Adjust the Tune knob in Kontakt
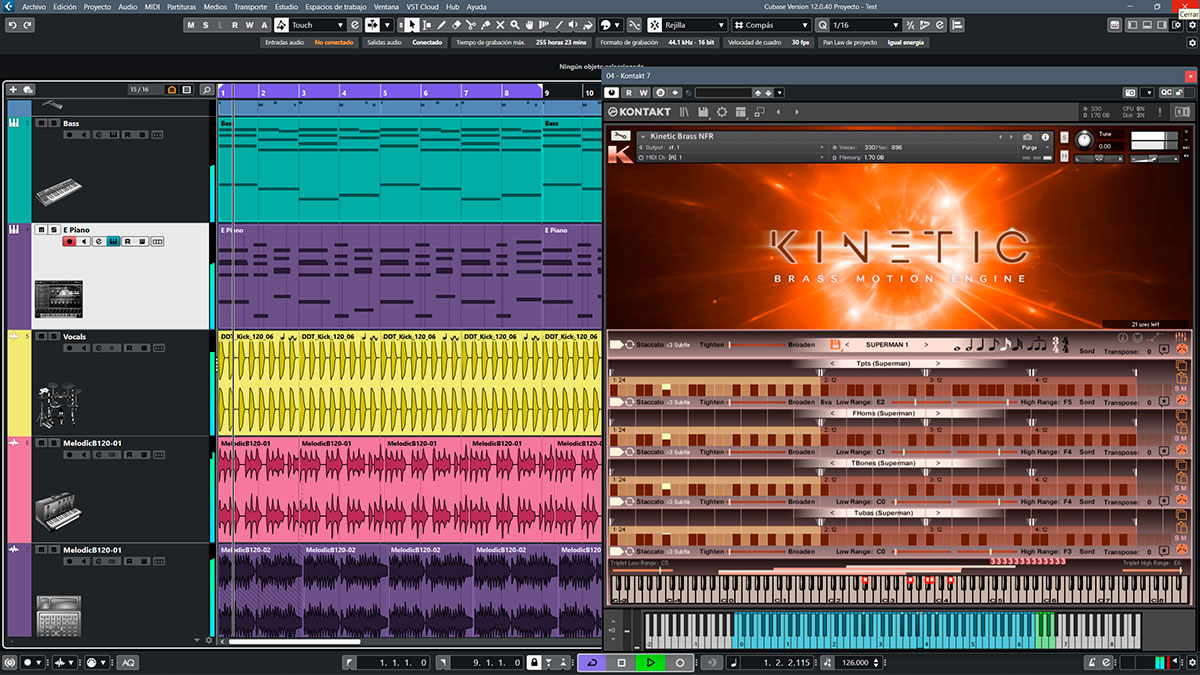Viewport: 1200px width, 675px height. tap(1084, 141)
